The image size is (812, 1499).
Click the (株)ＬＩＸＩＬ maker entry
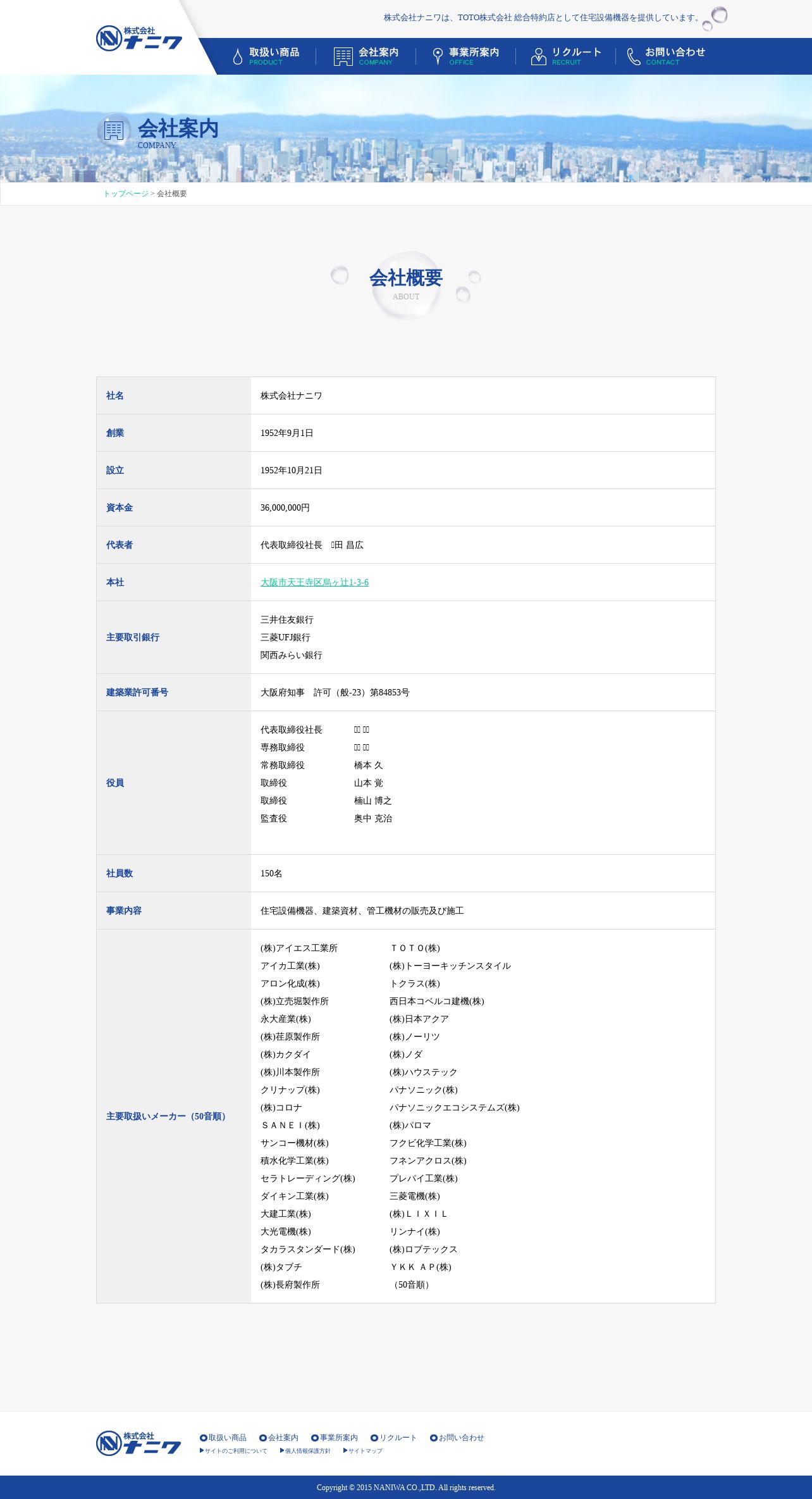[419, 1214]
